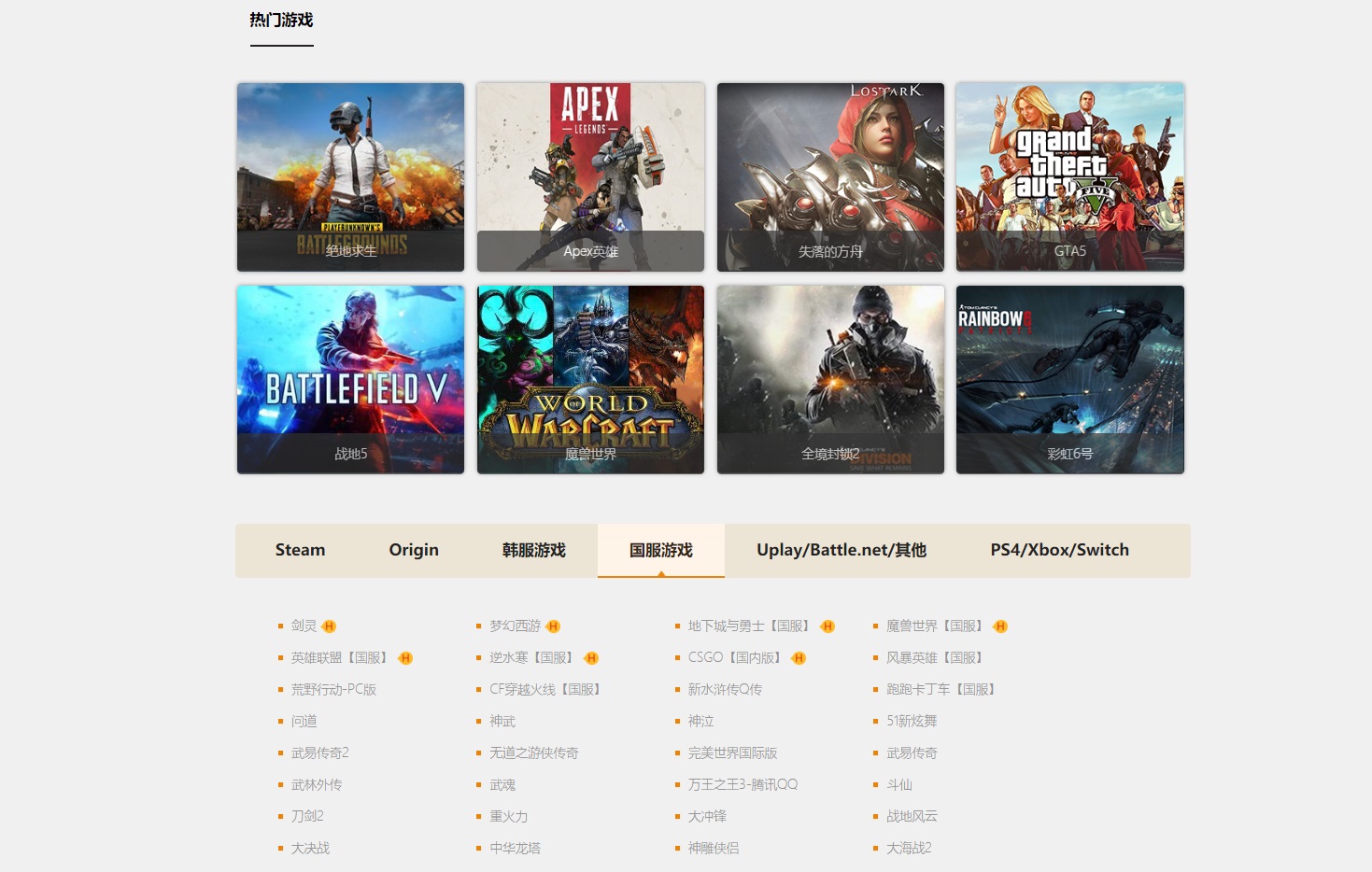Open the 新水浒传Q传 link
The width and height of the screenshot is (1372, 872).
click(725, 689)
